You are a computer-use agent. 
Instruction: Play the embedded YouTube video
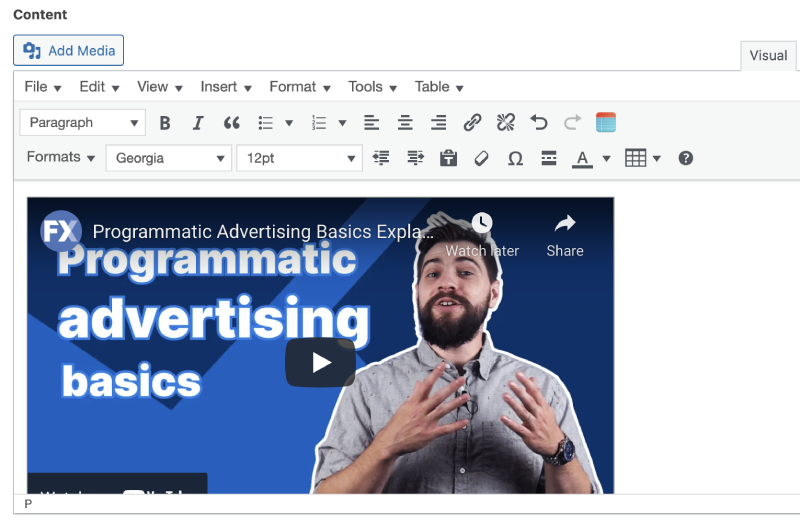pos(320,363)
